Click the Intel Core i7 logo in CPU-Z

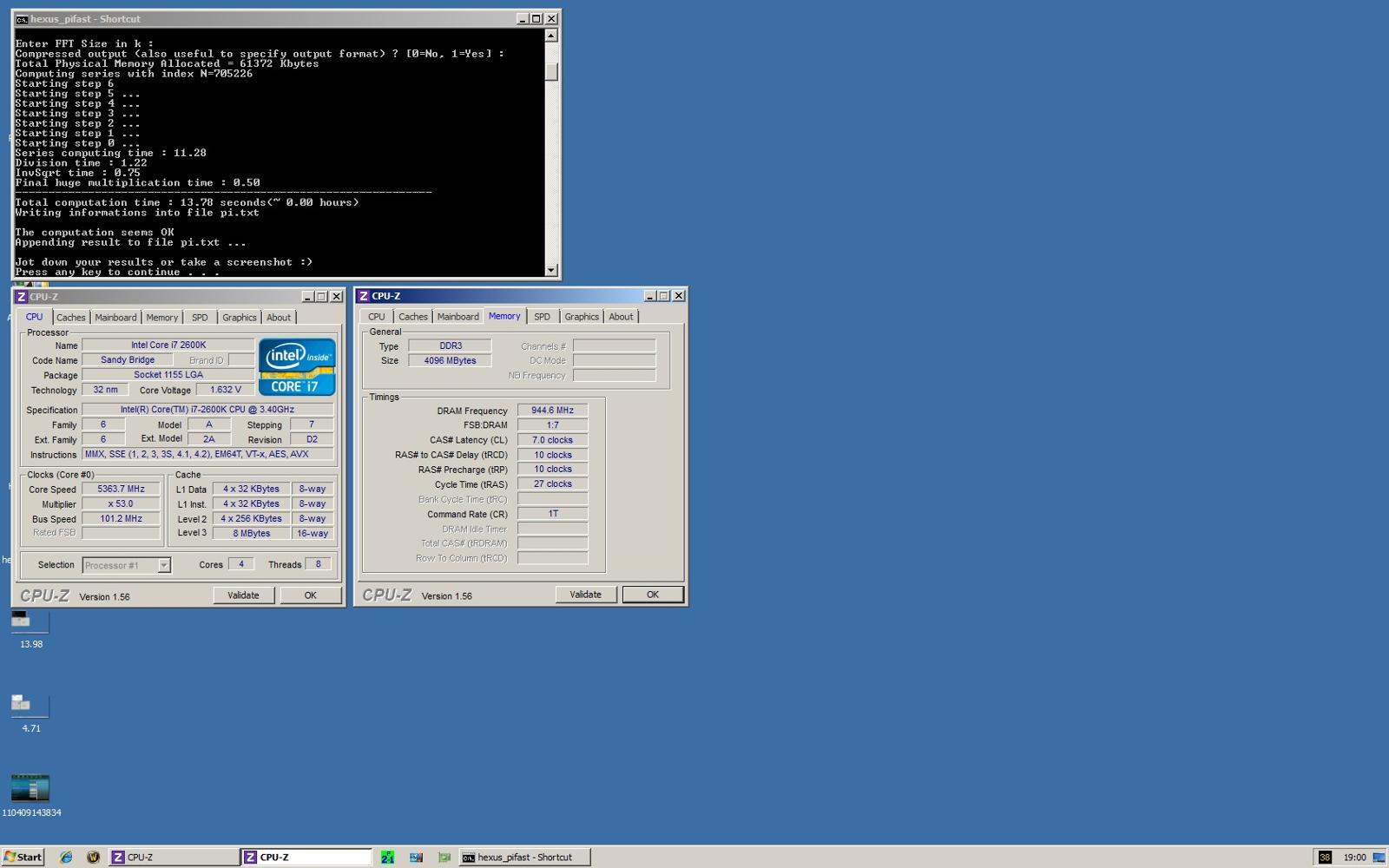pyautogui.click(x=297, y=367)
